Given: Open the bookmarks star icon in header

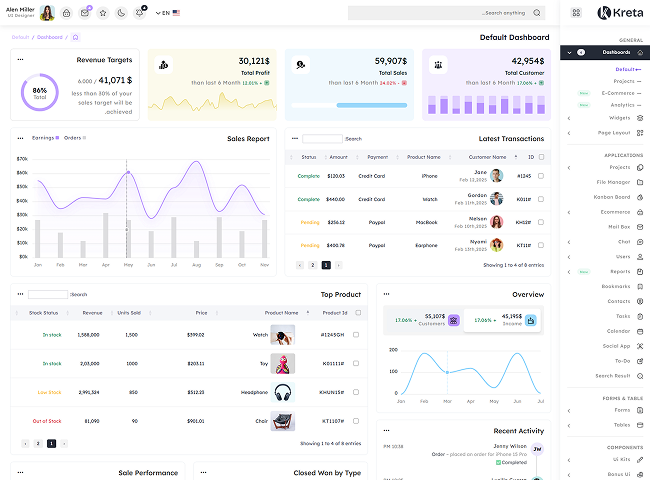Looking at the screenshot, I should tap(103, 13).
